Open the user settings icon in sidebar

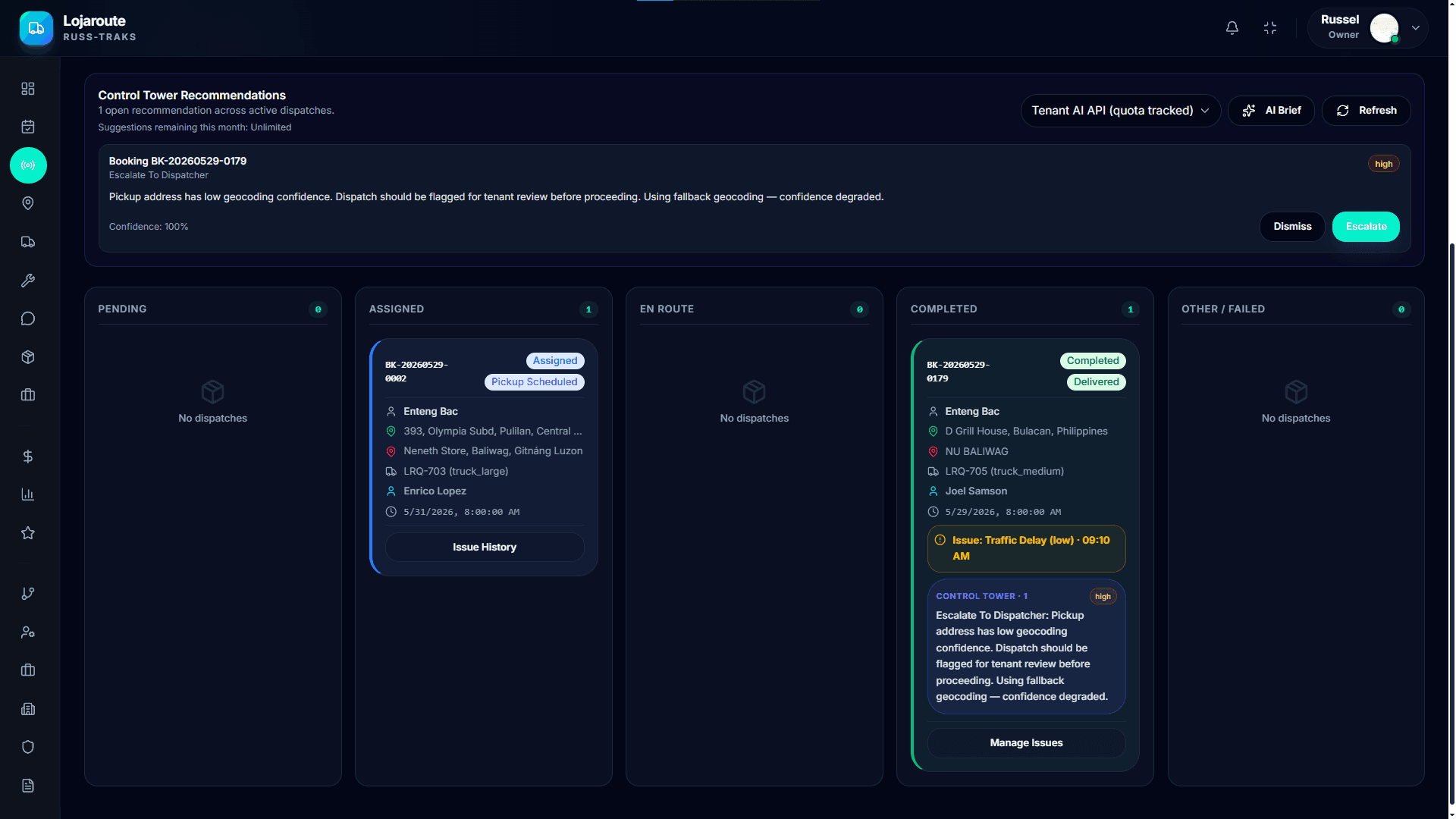pos(28,632)
